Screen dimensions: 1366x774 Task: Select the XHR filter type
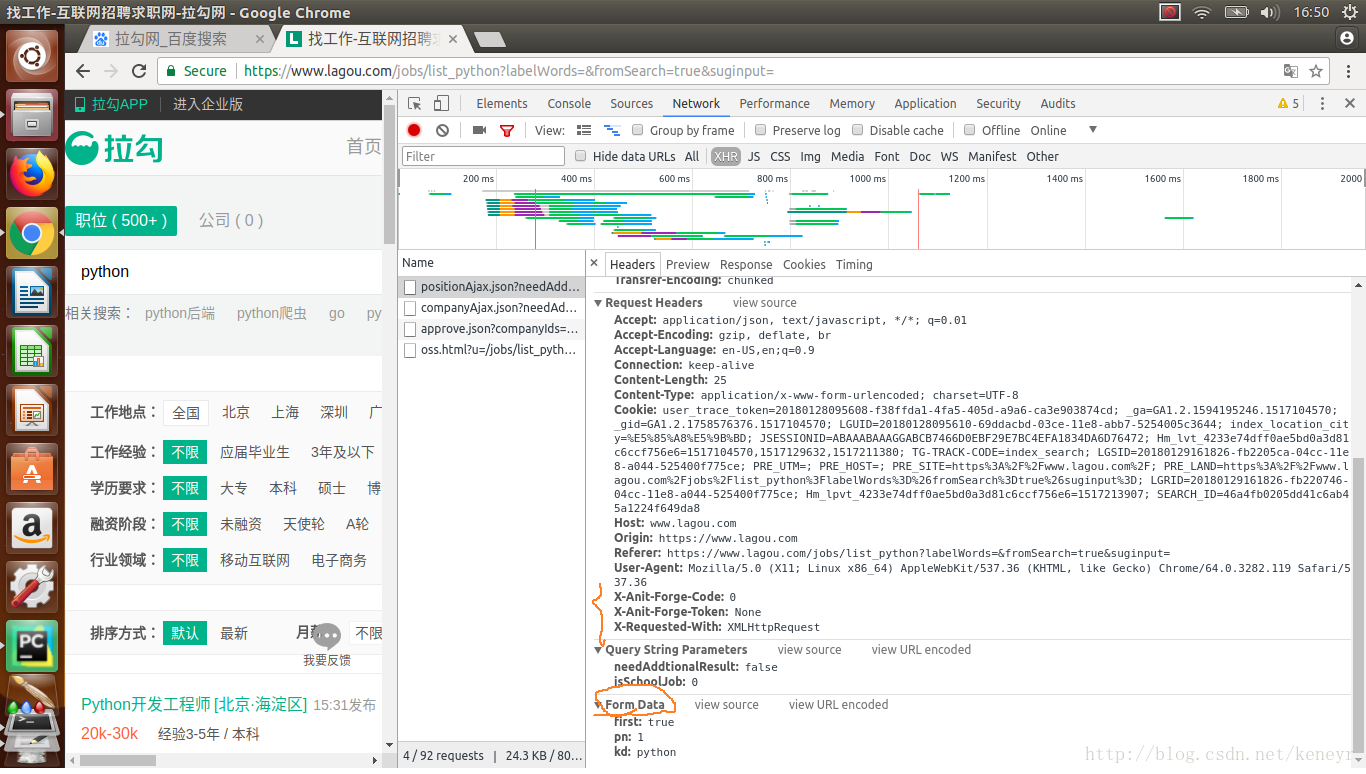(x=726, y=156)
